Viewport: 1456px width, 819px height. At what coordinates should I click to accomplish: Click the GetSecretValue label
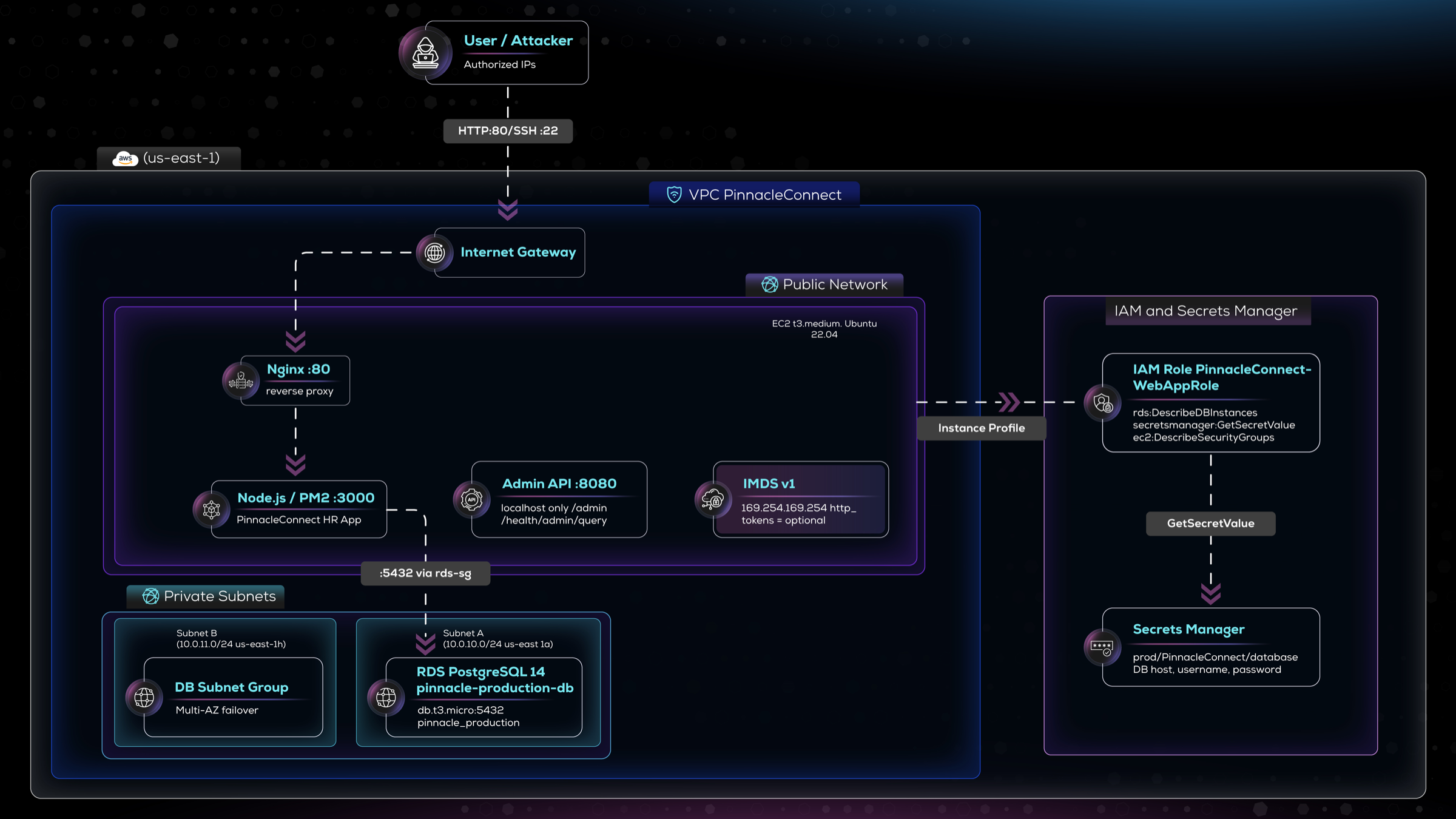pos(1210,524)
